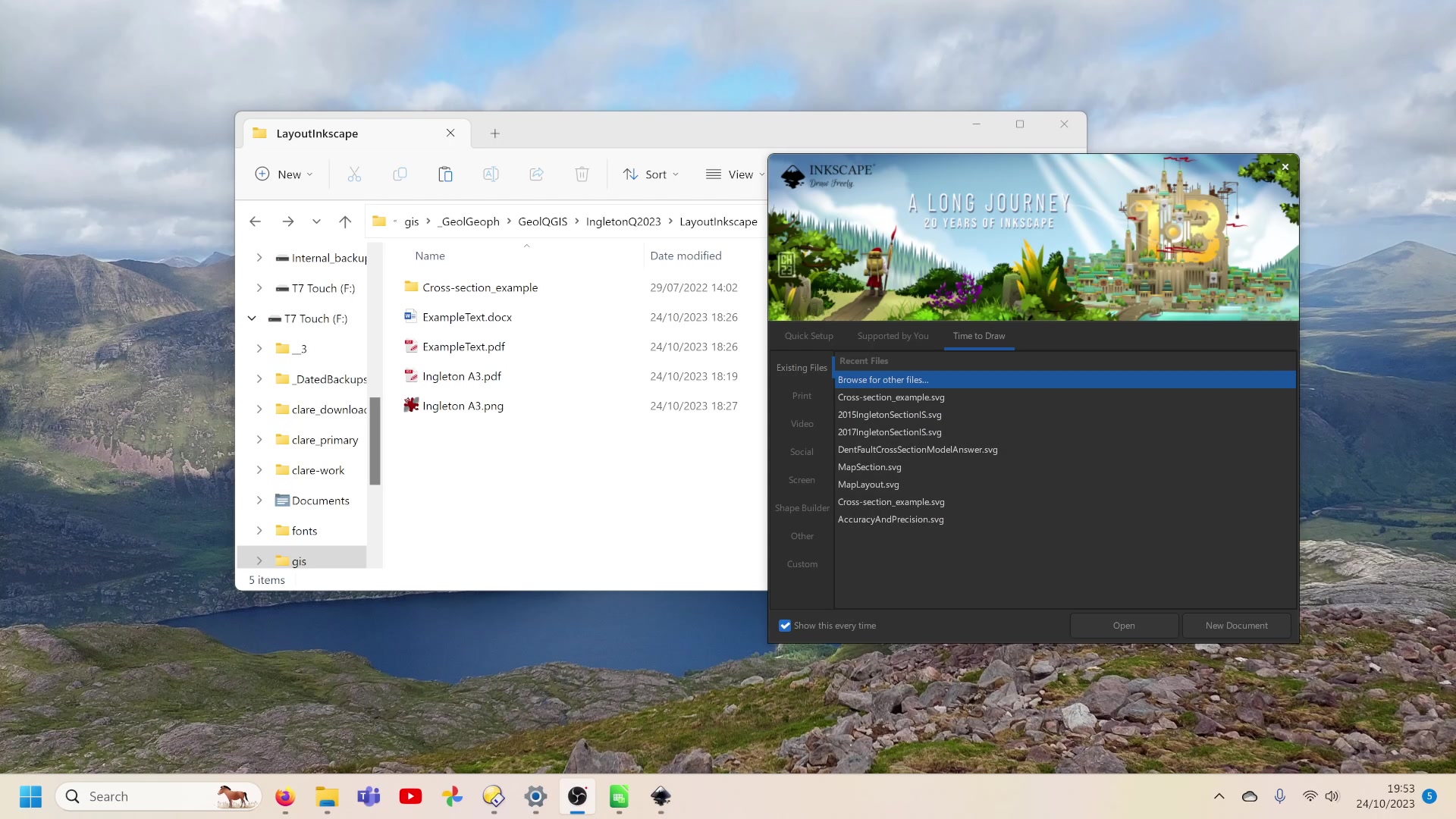Expand the clare_primary folder in tree
This screenshot has width=1456, height=819.
259,440
